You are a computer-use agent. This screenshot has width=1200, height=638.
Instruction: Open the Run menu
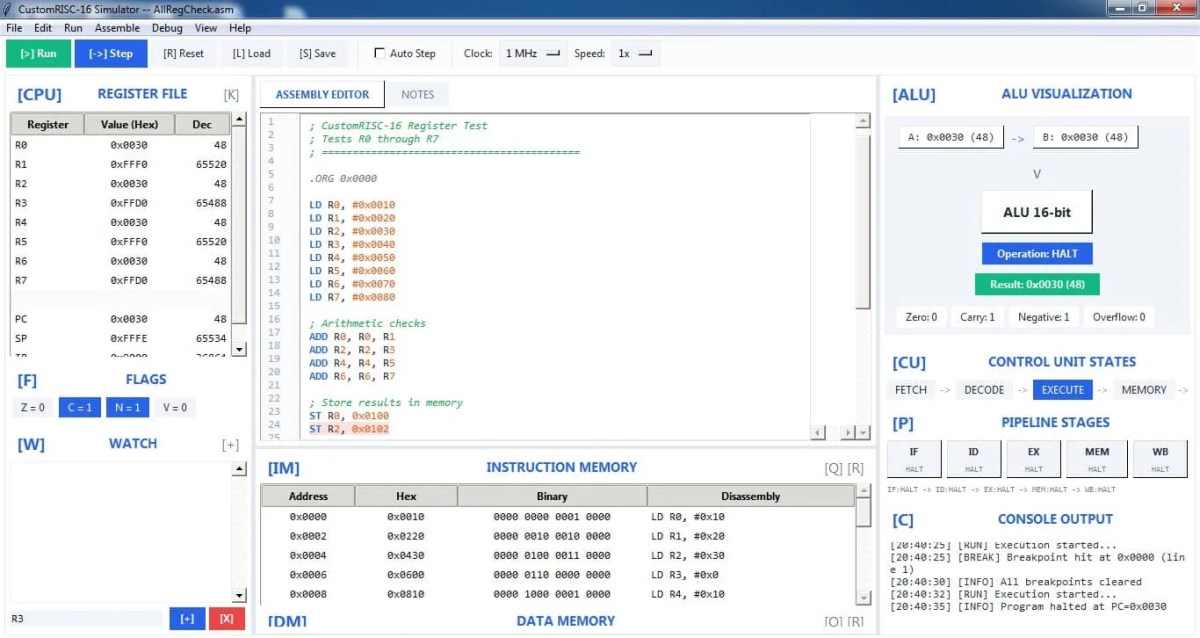[x=73, y=28]
